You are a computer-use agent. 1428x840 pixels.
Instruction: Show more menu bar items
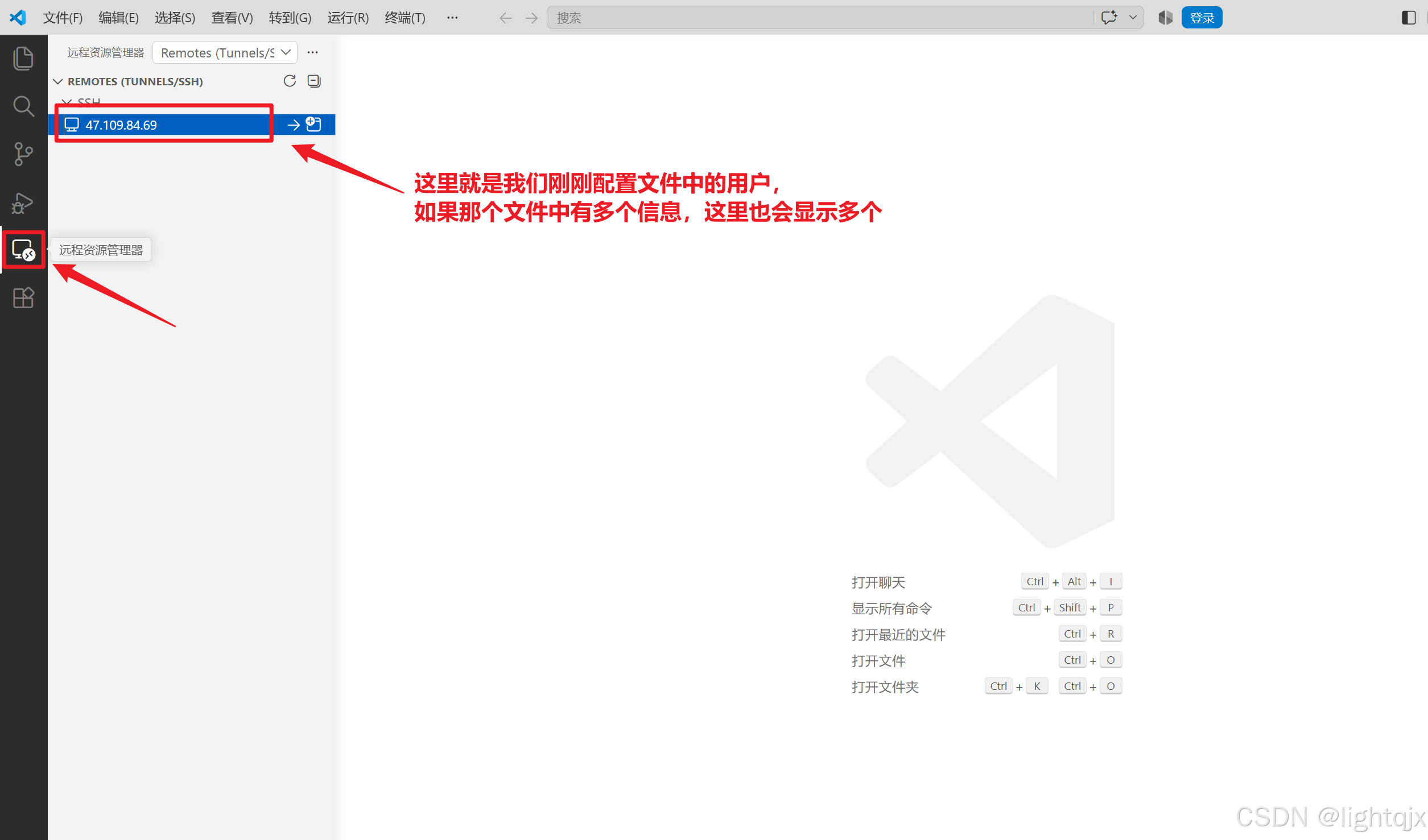[x=452, y=18]
